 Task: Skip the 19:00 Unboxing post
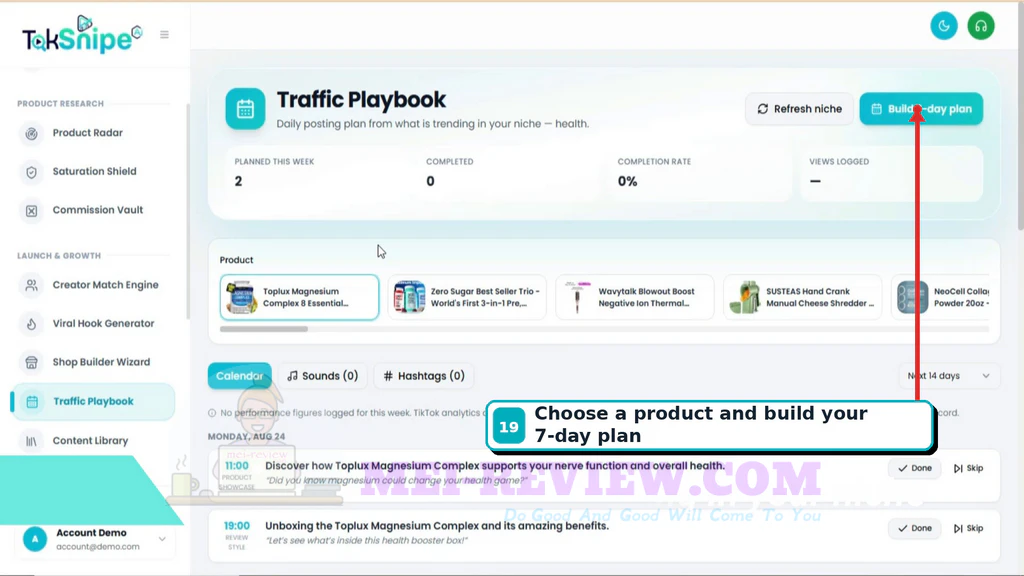[x=968, y=528]
